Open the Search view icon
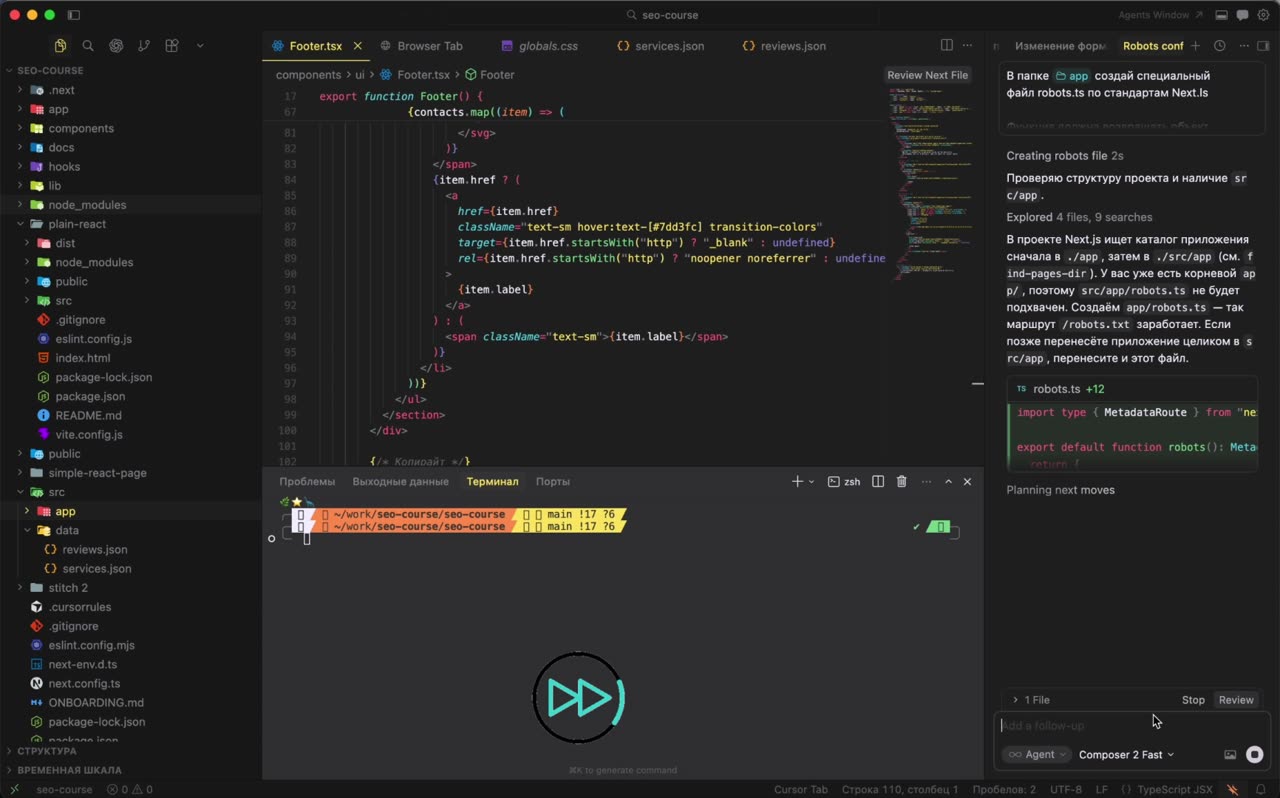 click(x=88, y=46)
